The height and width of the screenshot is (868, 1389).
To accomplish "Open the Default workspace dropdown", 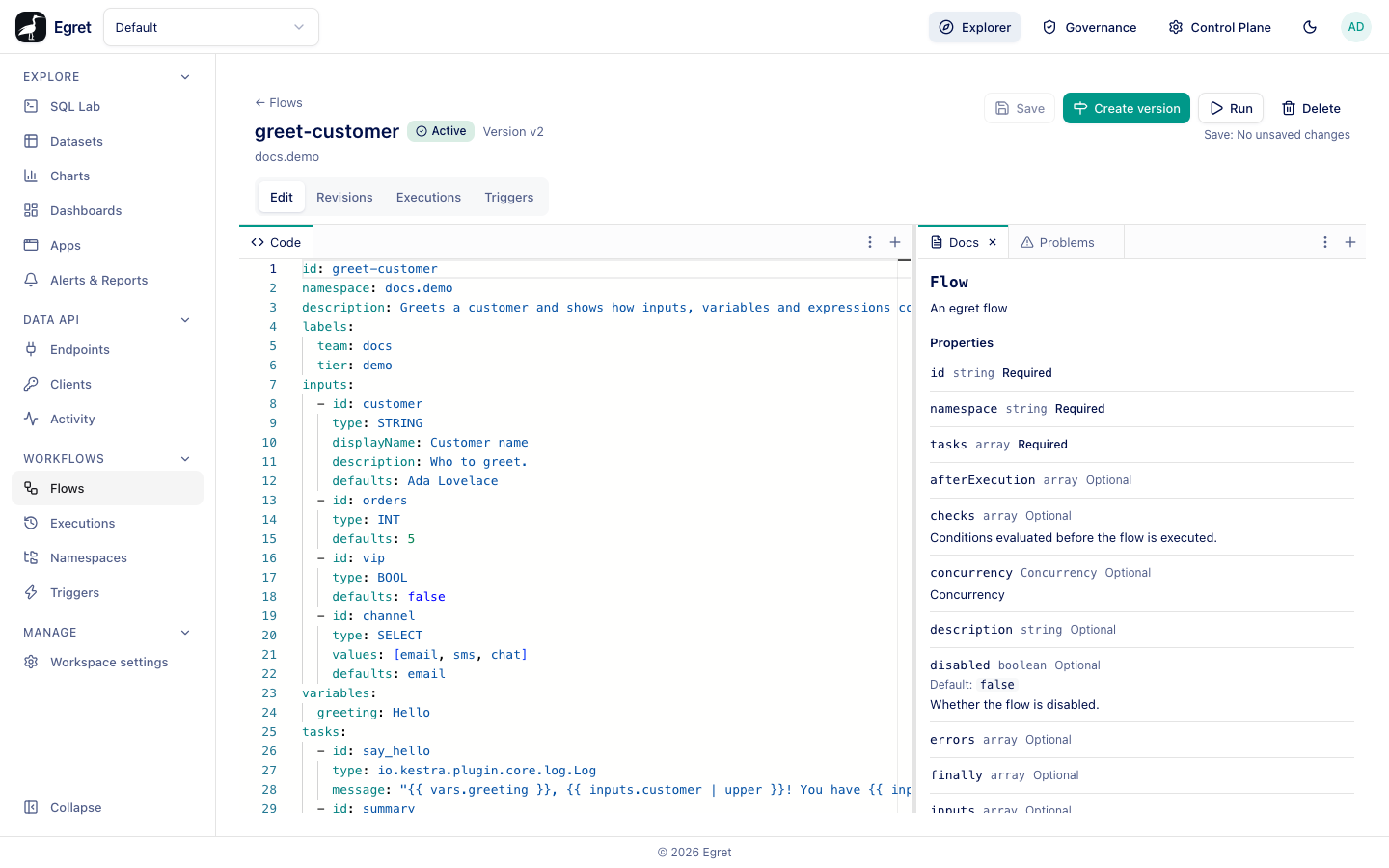I will coord(211,27).
